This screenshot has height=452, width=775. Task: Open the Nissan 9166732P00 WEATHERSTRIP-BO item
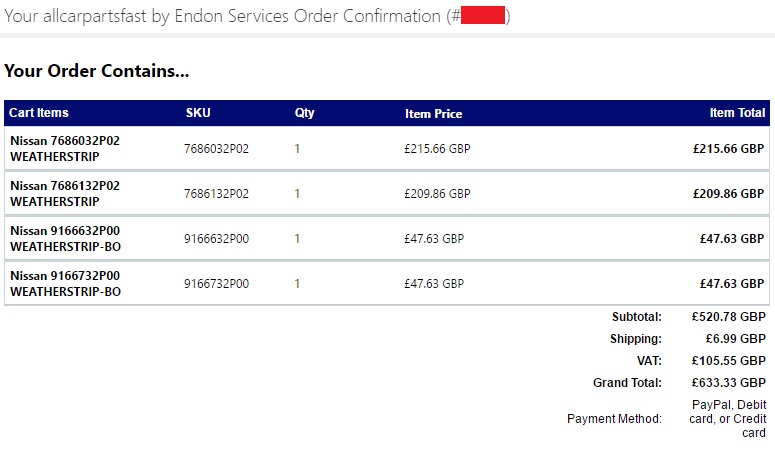coord(65,284)
